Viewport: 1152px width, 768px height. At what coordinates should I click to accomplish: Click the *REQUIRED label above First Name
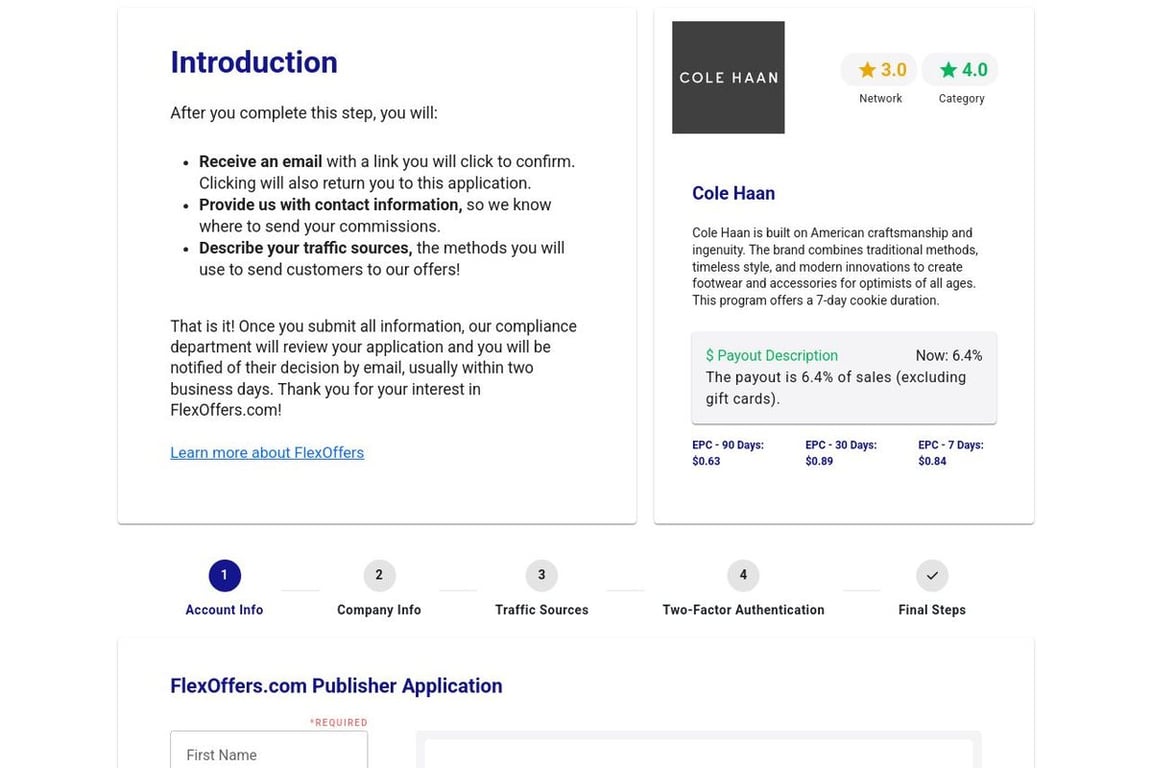pos(339,722)
